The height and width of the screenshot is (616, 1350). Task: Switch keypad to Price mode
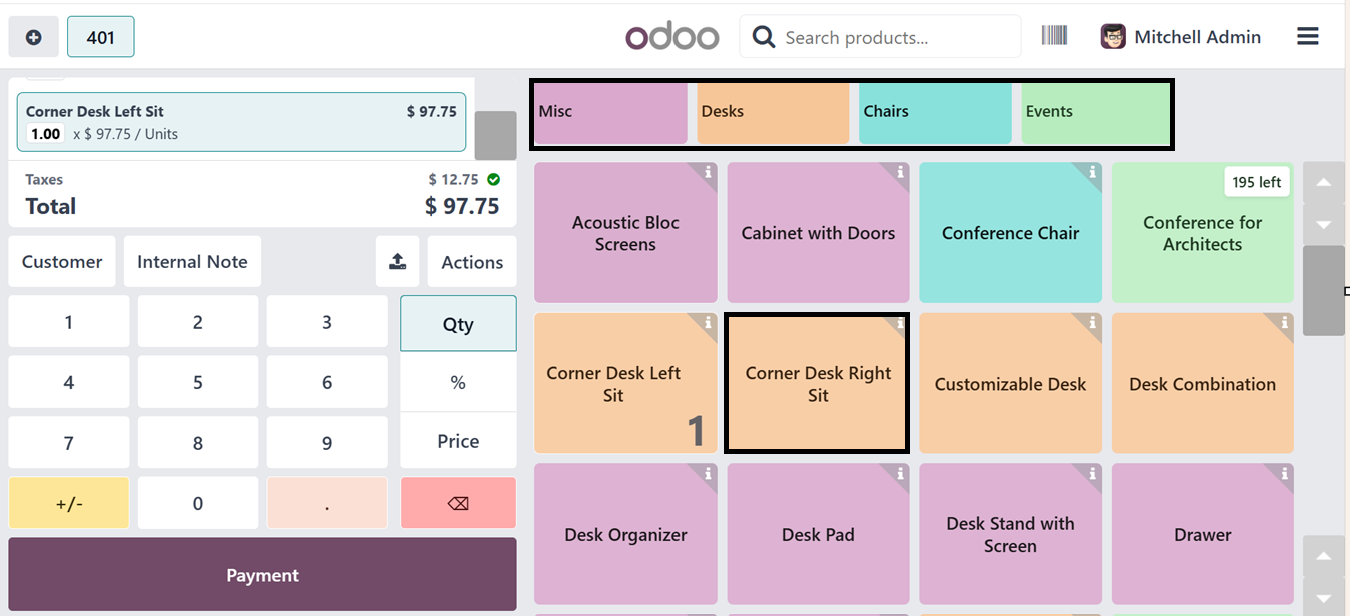458,441
